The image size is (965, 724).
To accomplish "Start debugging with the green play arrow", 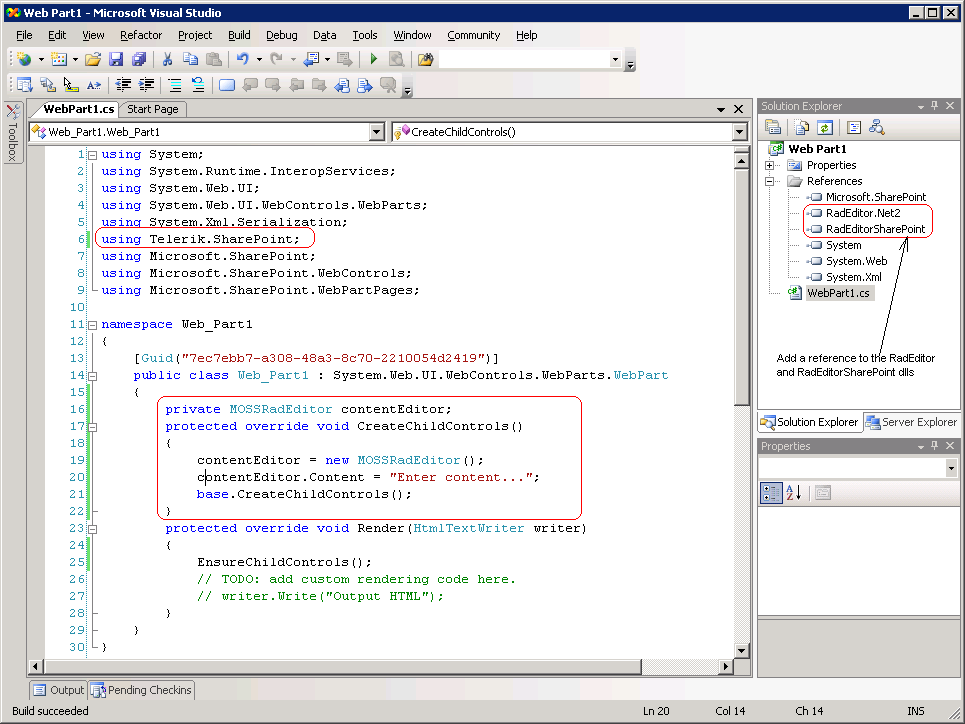I will (373, 59).
